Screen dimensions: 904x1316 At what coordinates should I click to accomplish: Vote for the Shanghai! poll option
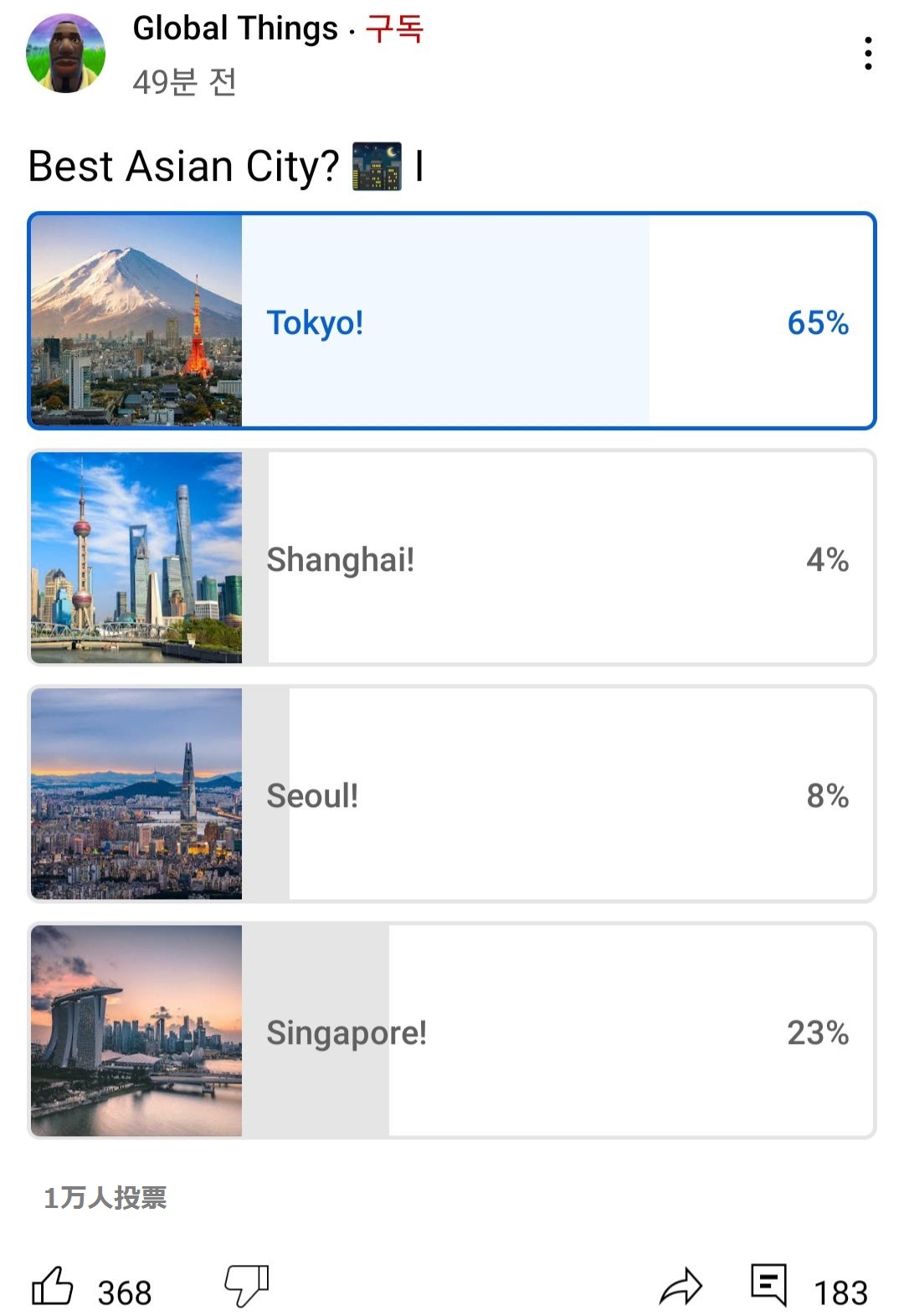pyautogui.click(x=552, y=558)
